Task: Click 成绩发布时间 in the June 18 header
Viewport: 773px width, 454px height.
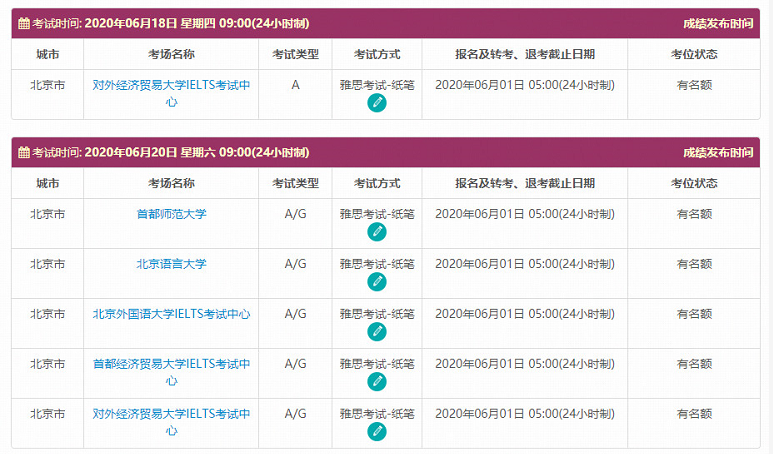Action: pos(718,23)
